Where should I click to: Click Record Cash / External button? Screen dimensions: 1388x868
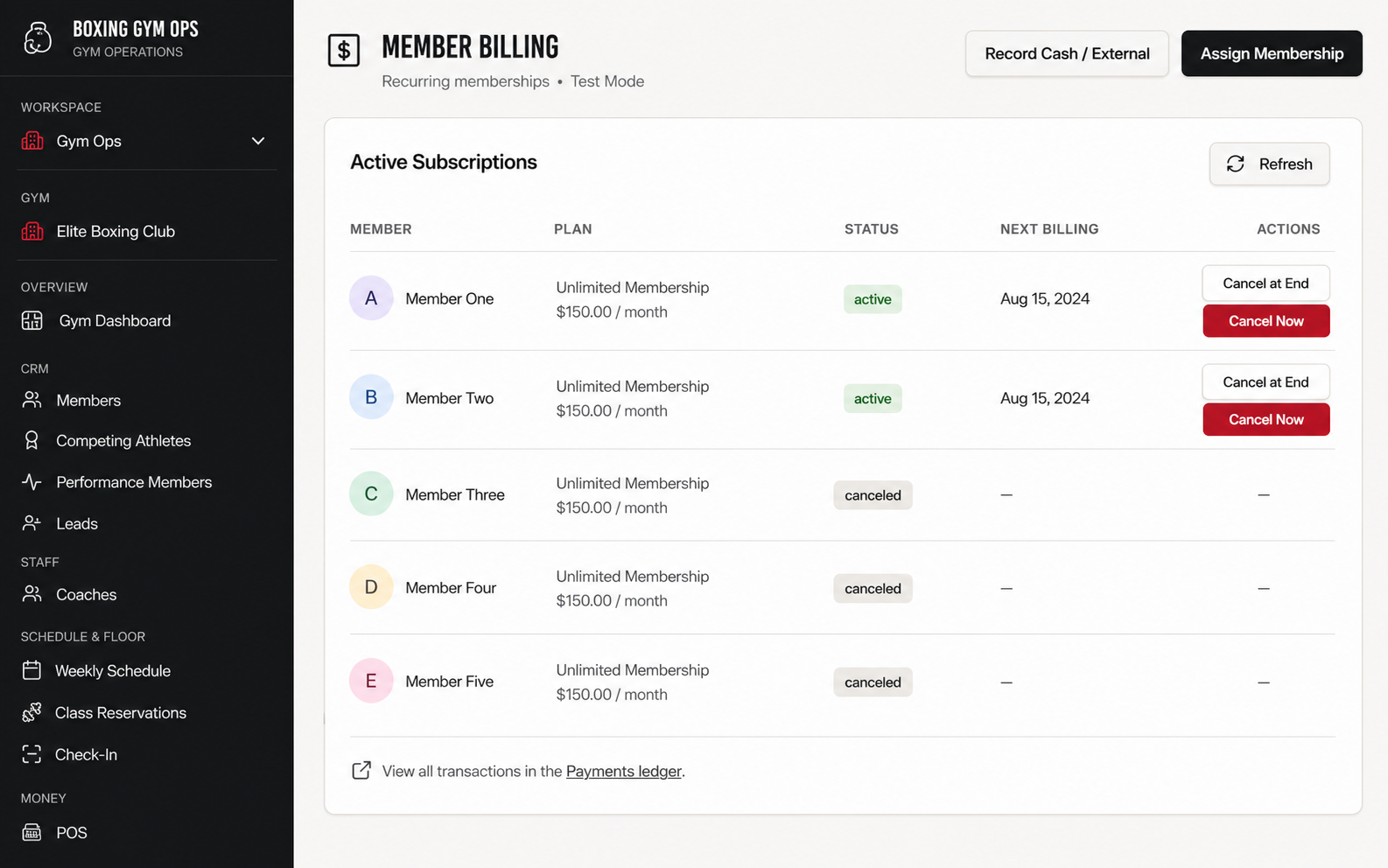(x=1067, y=53)
